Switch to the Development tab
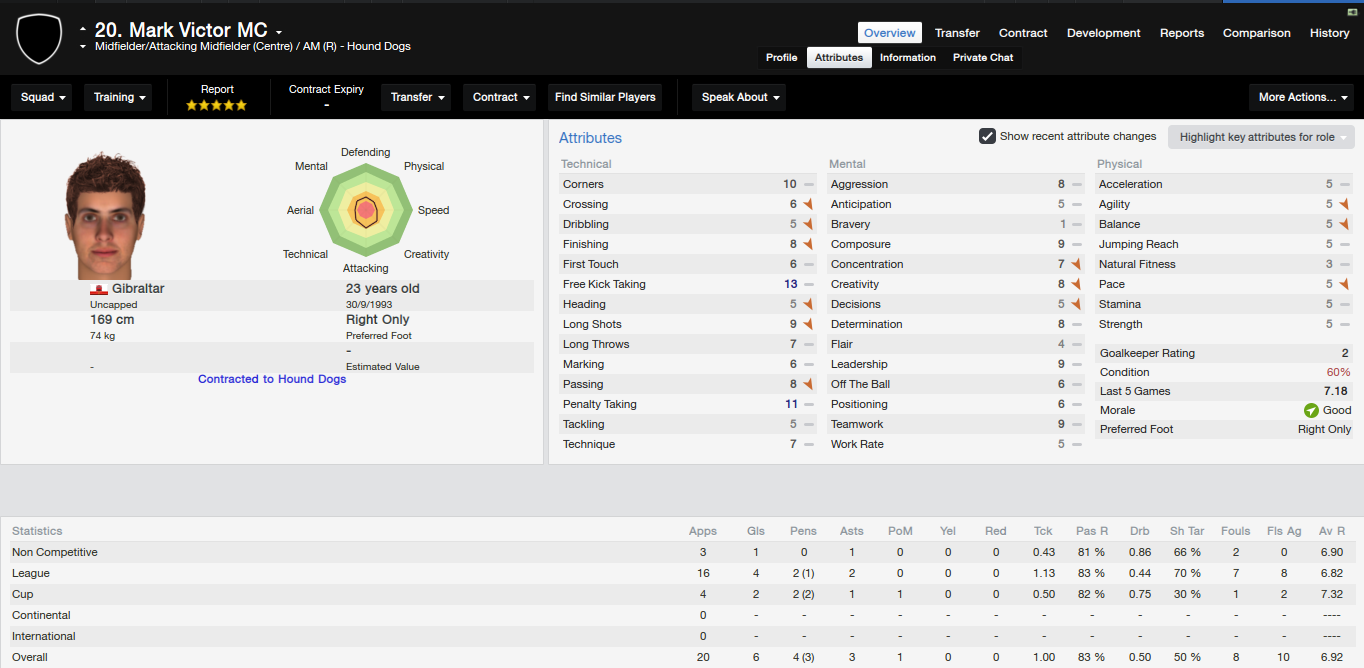 point(1104,33)
